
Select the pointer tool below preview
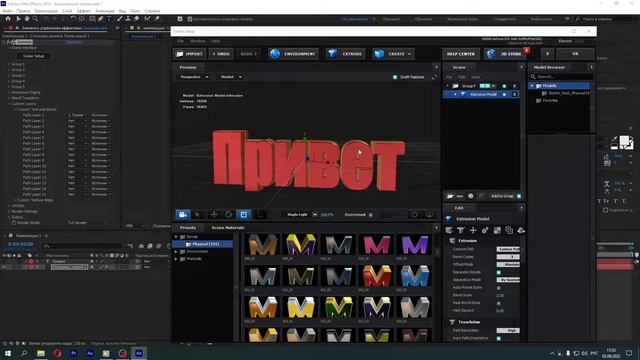(198, 215)
